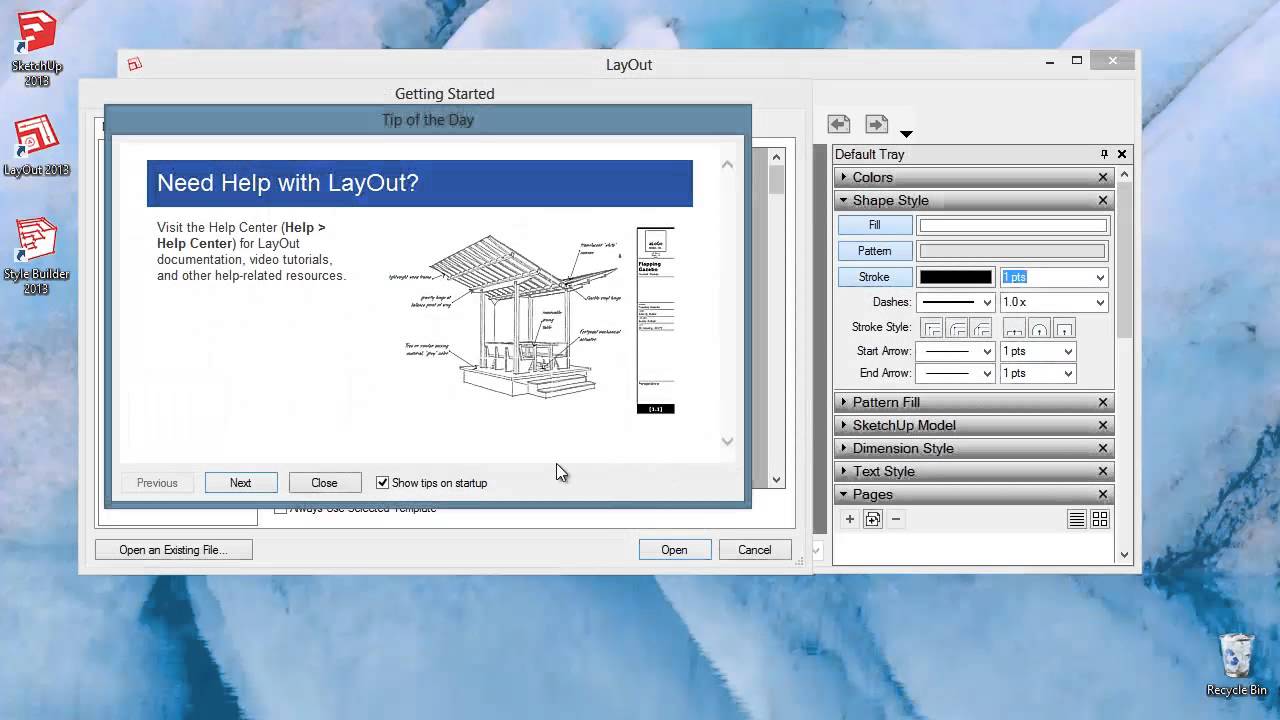Screen dimensions: 1280x720
Task: Open the Recycle Bin
Action: click(1237, 664)
